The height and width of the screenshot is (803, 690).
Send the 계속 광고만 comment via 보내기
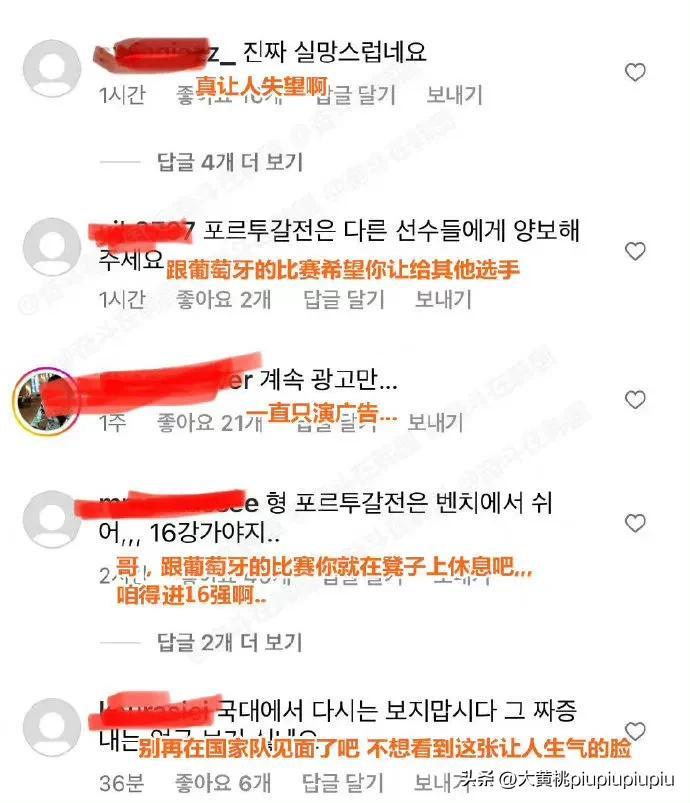[435, 423]
